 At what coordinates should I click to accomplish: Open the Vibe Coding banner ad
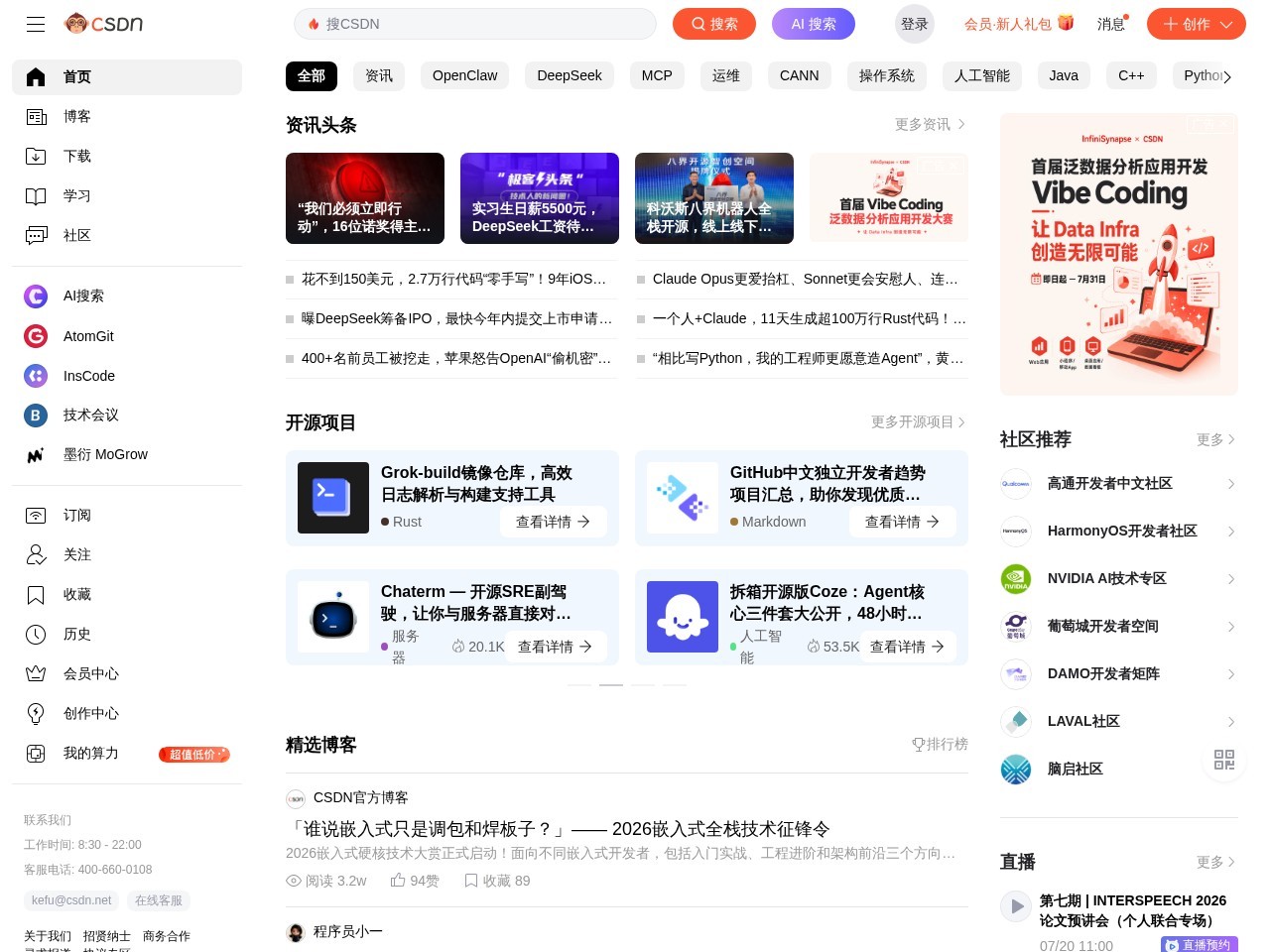pos(1119,254)
